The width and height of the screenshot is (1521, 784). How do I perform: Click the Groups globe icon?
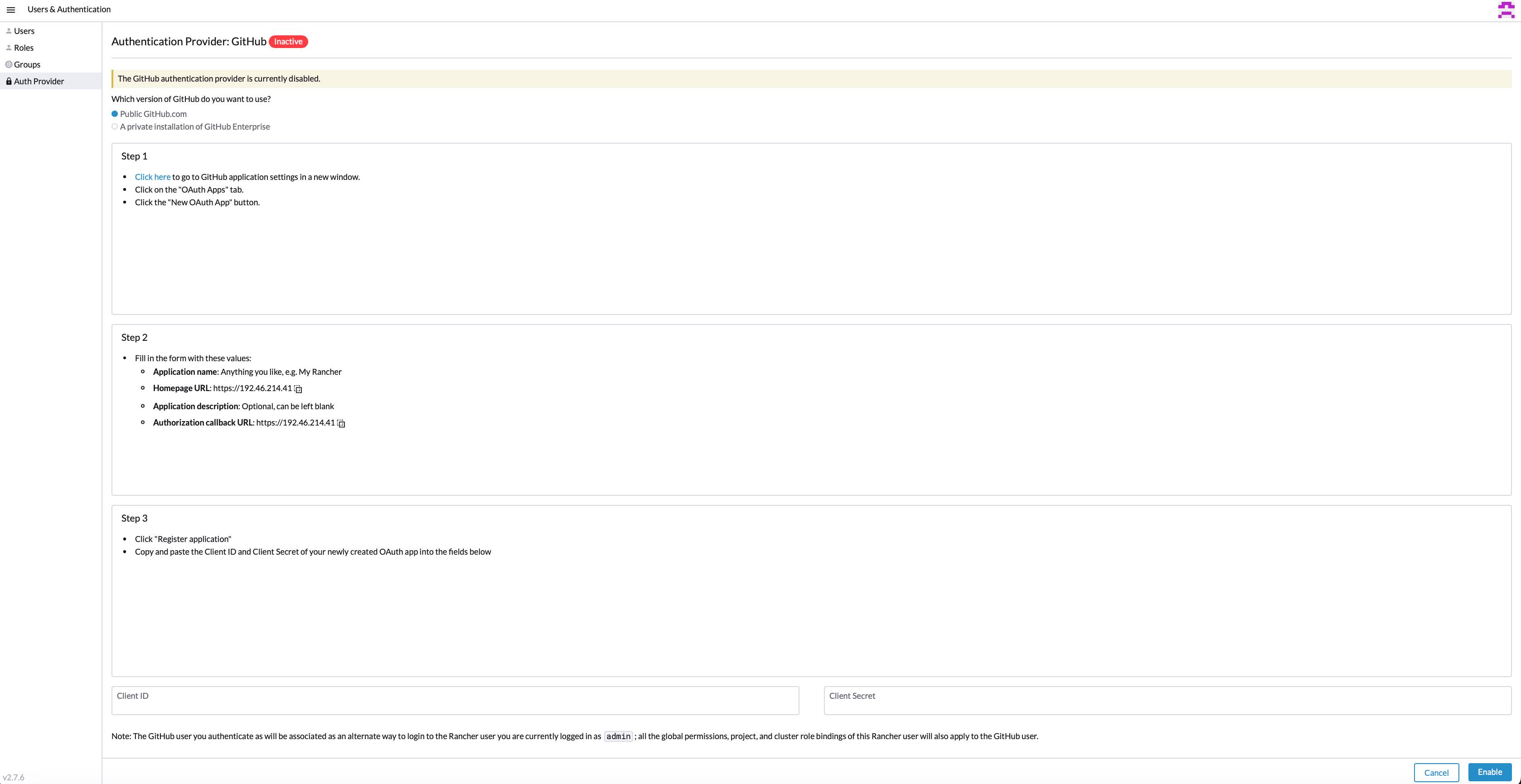point(8,64)
